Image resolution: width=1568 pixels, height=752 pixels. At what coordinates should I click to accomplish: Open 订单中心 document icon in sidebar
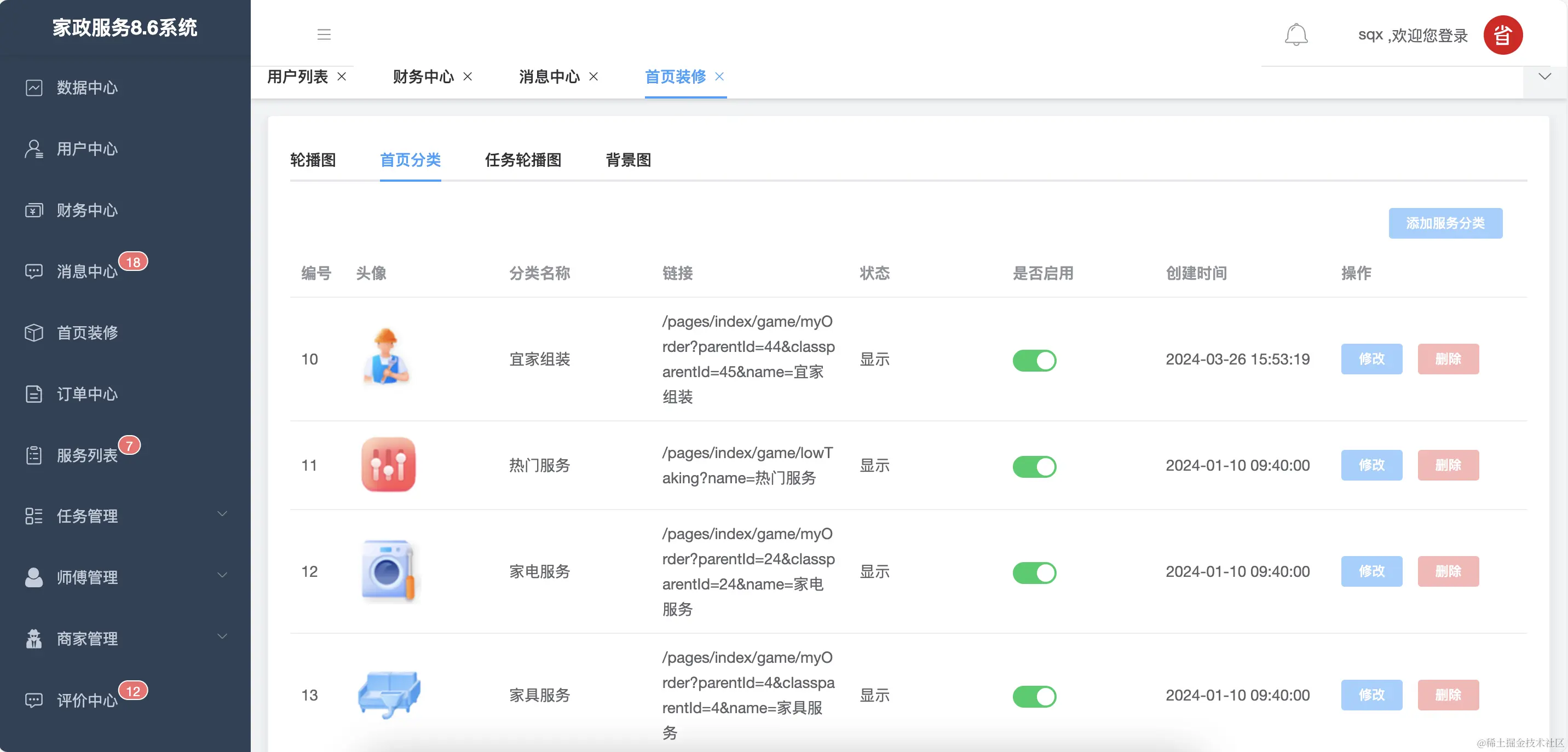[34, 394]
